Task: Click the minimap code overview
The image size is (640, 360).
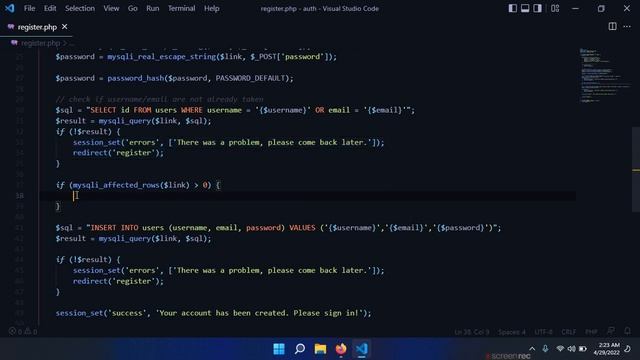Action: coord(605,76)
